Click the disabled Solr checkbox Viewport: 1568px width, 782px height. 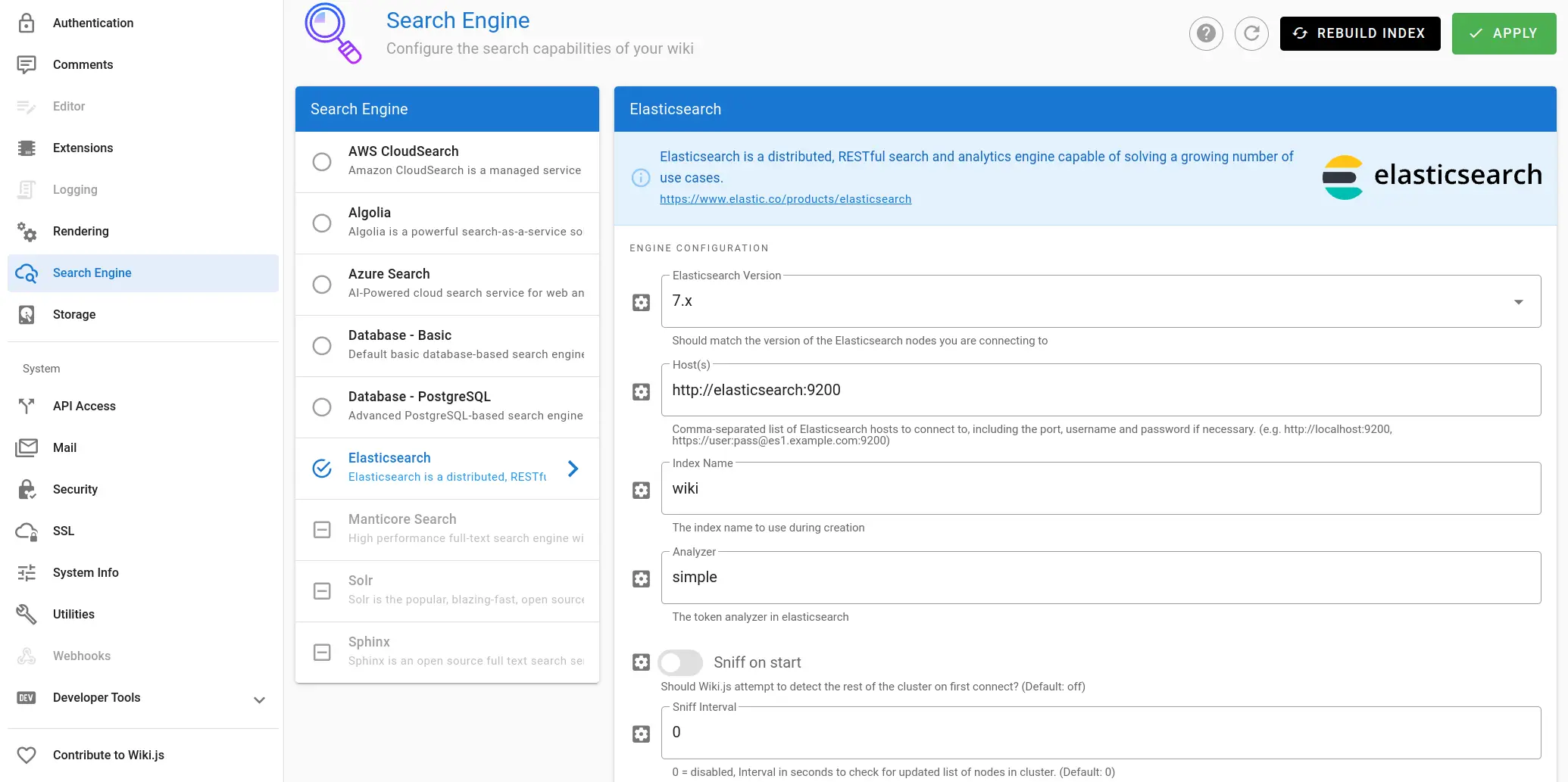(x=322, y=591)
